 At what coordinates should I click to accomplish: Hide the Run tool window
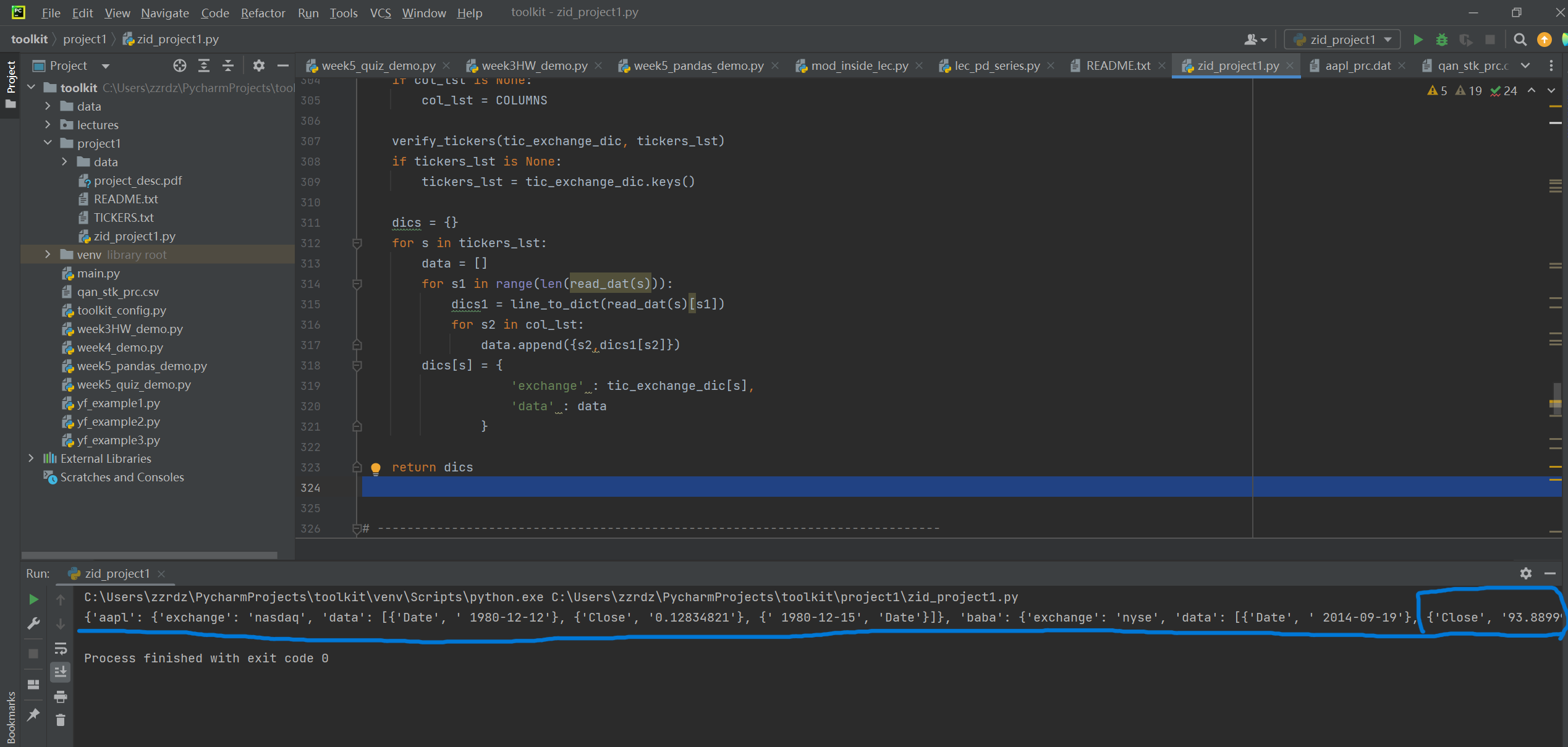click(1549, 573)
